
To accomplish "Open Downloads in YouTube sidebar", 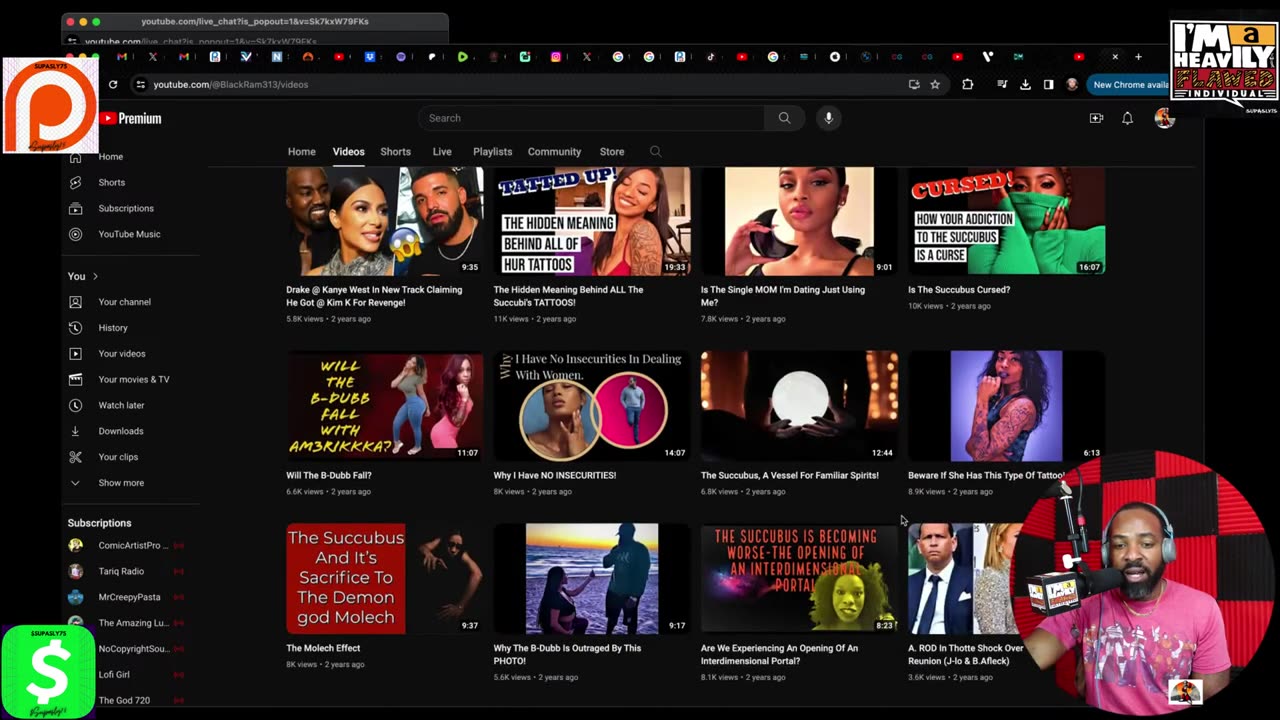I will pos(120,431).
